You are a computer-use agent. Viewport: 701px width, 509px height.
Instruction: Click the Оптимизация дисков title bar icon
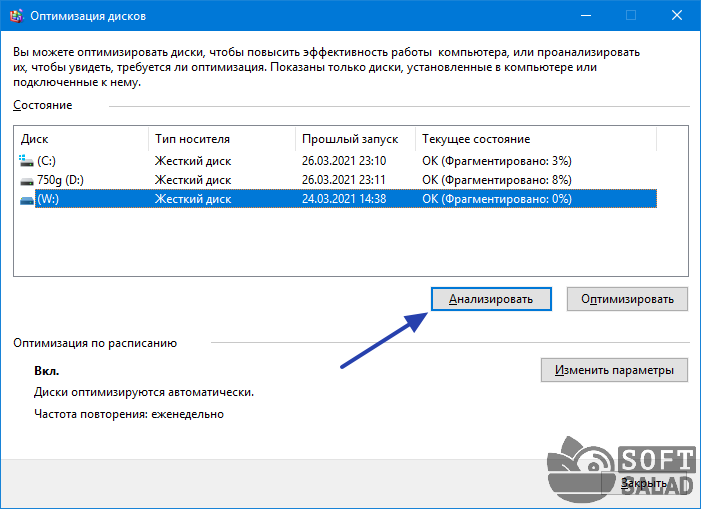click(x=17, y=16)
